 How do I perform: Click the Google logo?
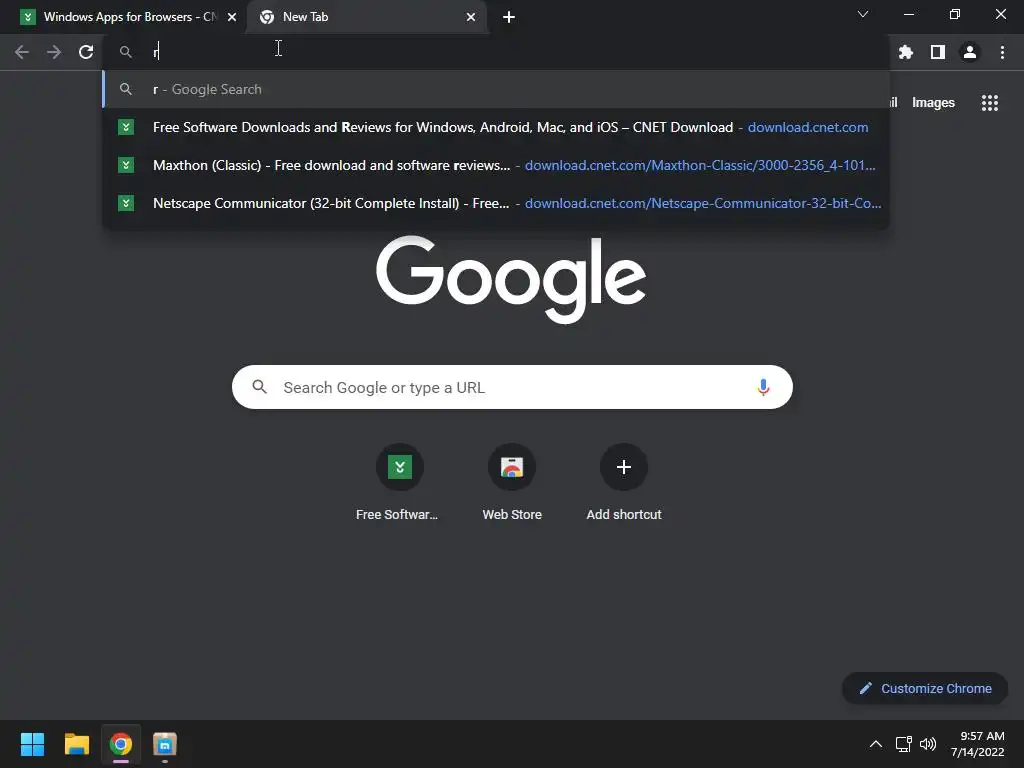coord(511,279)
